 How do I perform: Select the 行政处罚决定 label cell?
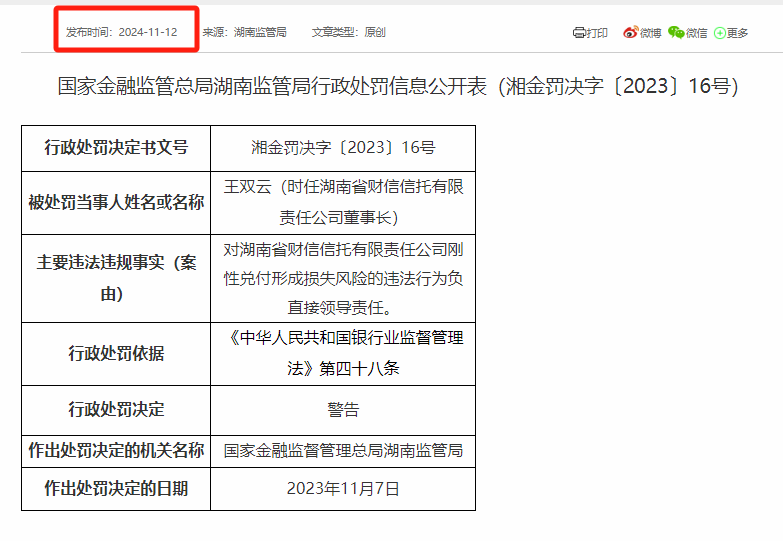(116, 410)
